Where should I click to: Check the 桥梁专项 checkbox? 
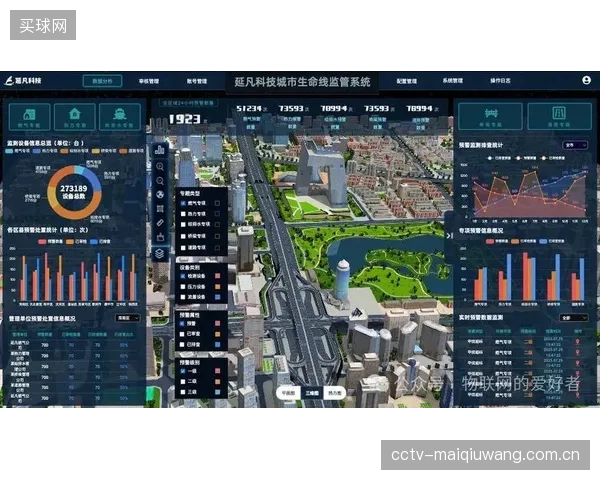183,237
